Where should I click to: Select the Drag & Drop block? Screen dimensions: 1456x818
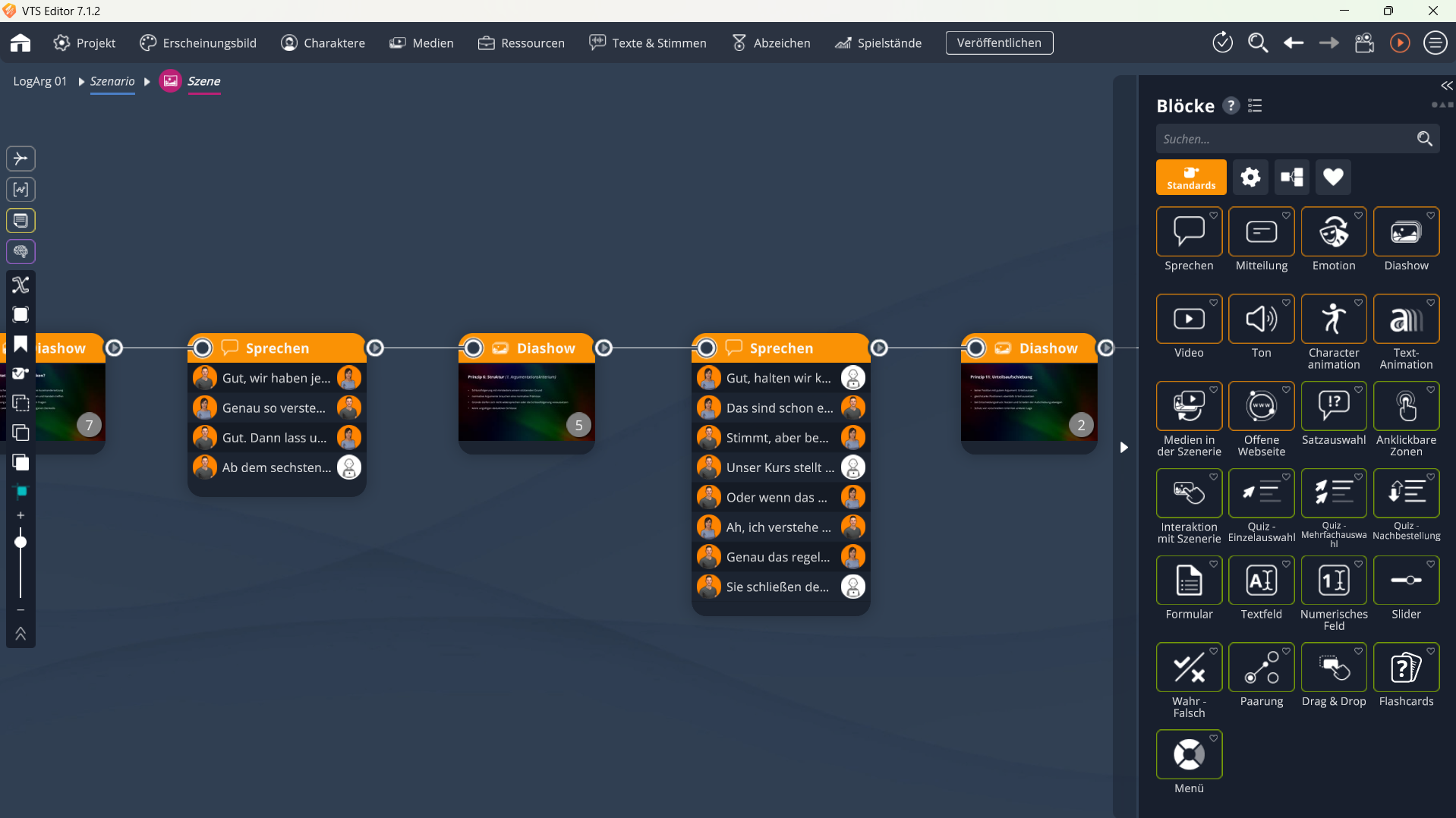coord(1333,669)
